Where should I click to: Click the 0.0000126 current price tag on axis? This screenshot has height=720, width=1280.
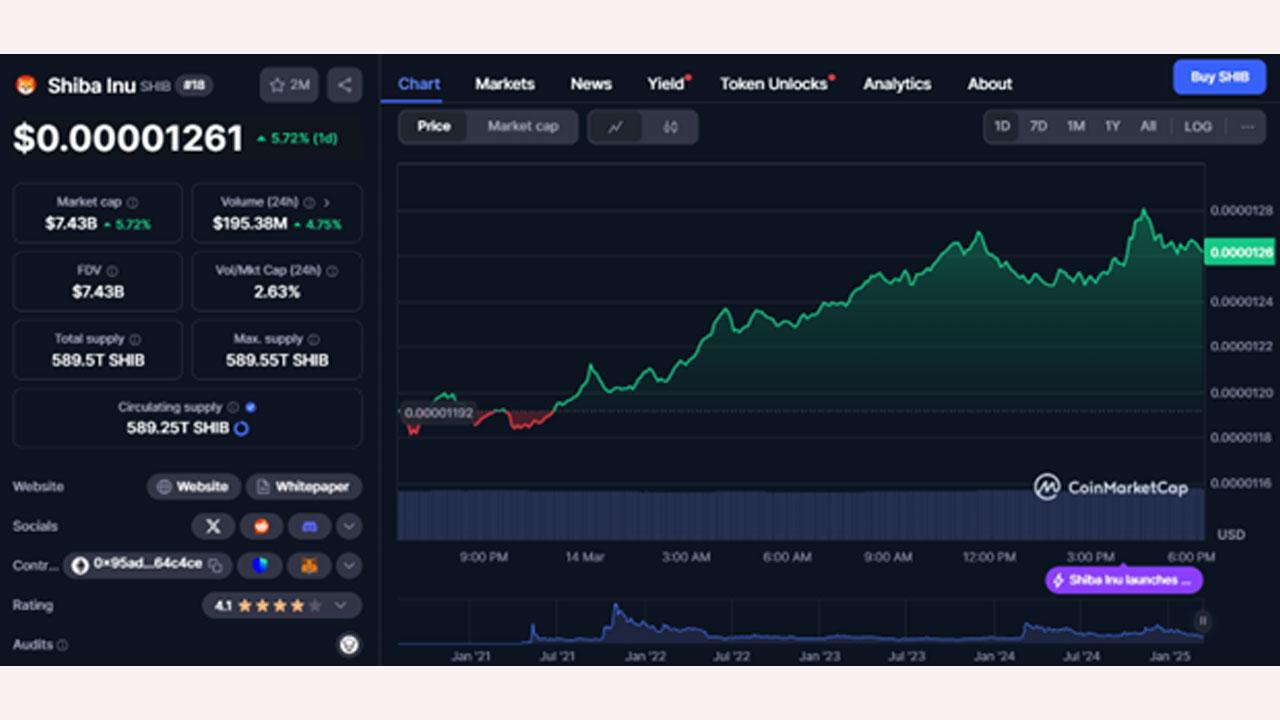pyautogui.click(x=1240, y=252)
